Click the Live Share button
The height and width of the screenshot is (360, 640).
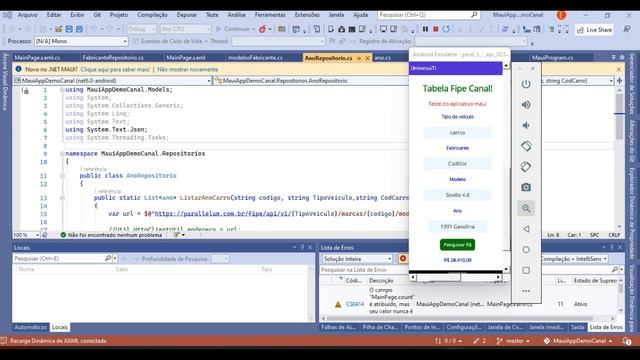595,30
